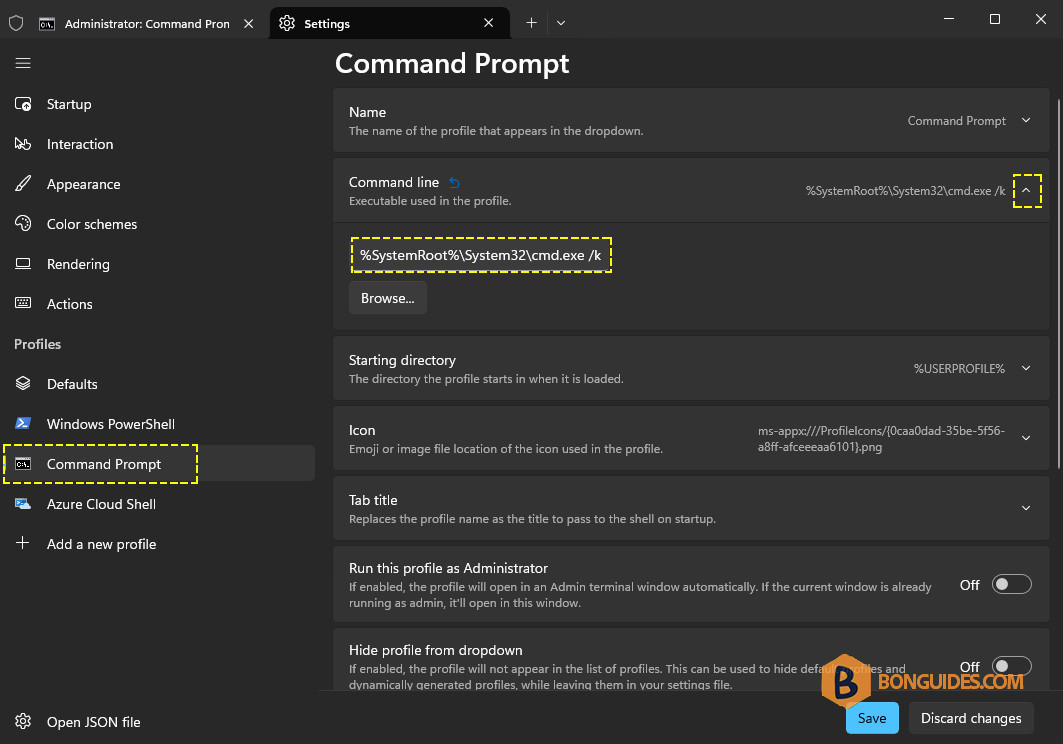Click the Settings tab gear icon

tap(287, 24)
